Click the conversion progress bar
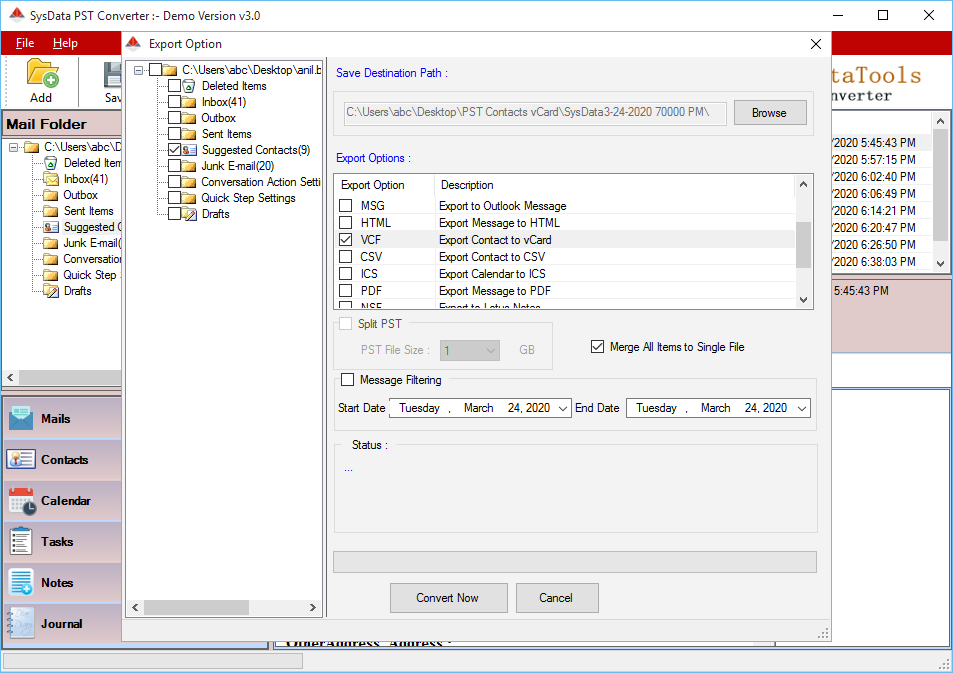Viewport: 953px width, 673px height. pyautogui.click(x=575, y=562)
